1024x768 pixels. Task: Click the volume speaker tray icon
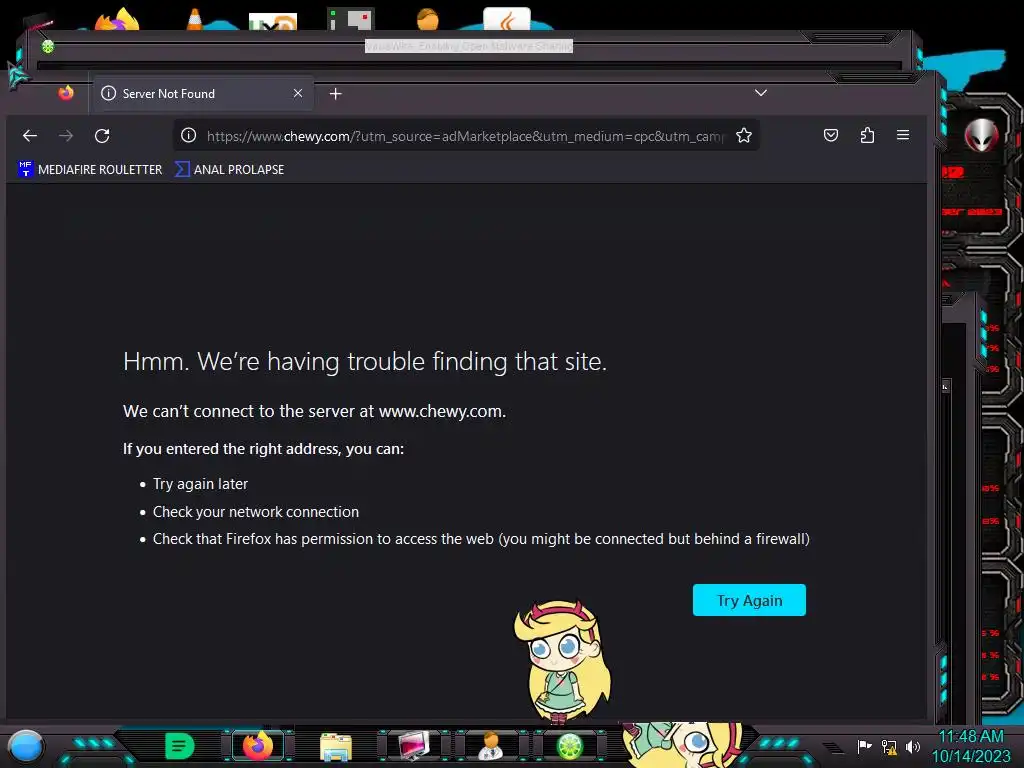(x=912, y=746)
